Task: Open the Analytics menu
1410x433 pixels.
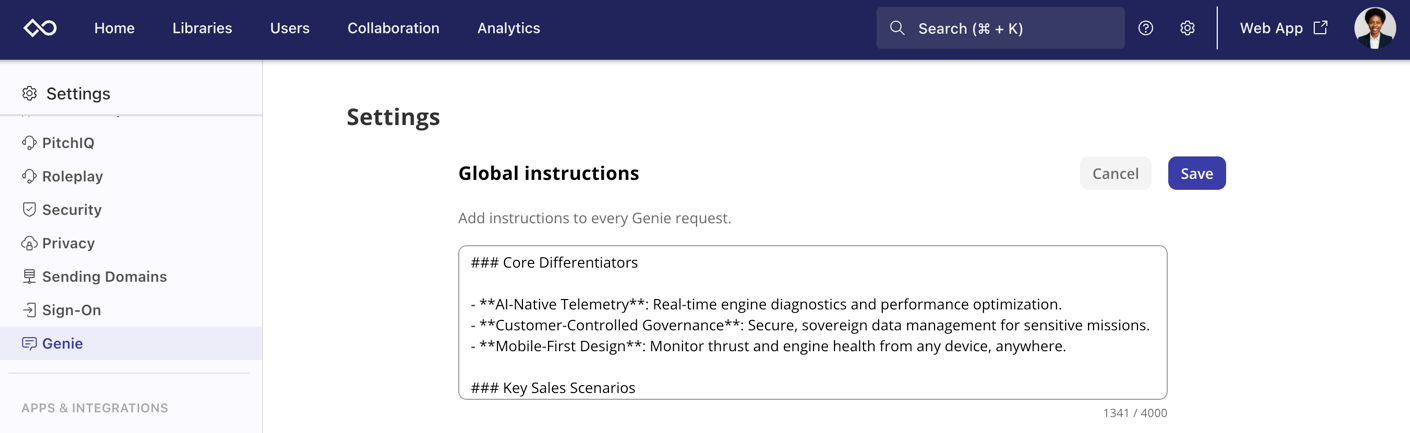Action: point(508,28)
